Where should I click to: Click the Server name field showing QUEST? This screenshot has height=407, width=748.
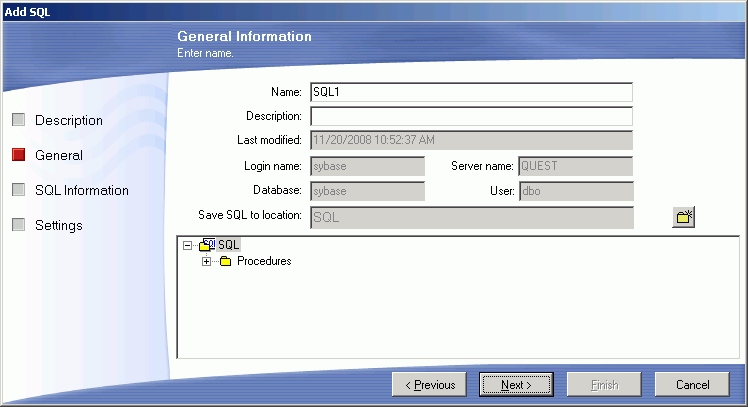pyautogui.click(x=576, y=166)
